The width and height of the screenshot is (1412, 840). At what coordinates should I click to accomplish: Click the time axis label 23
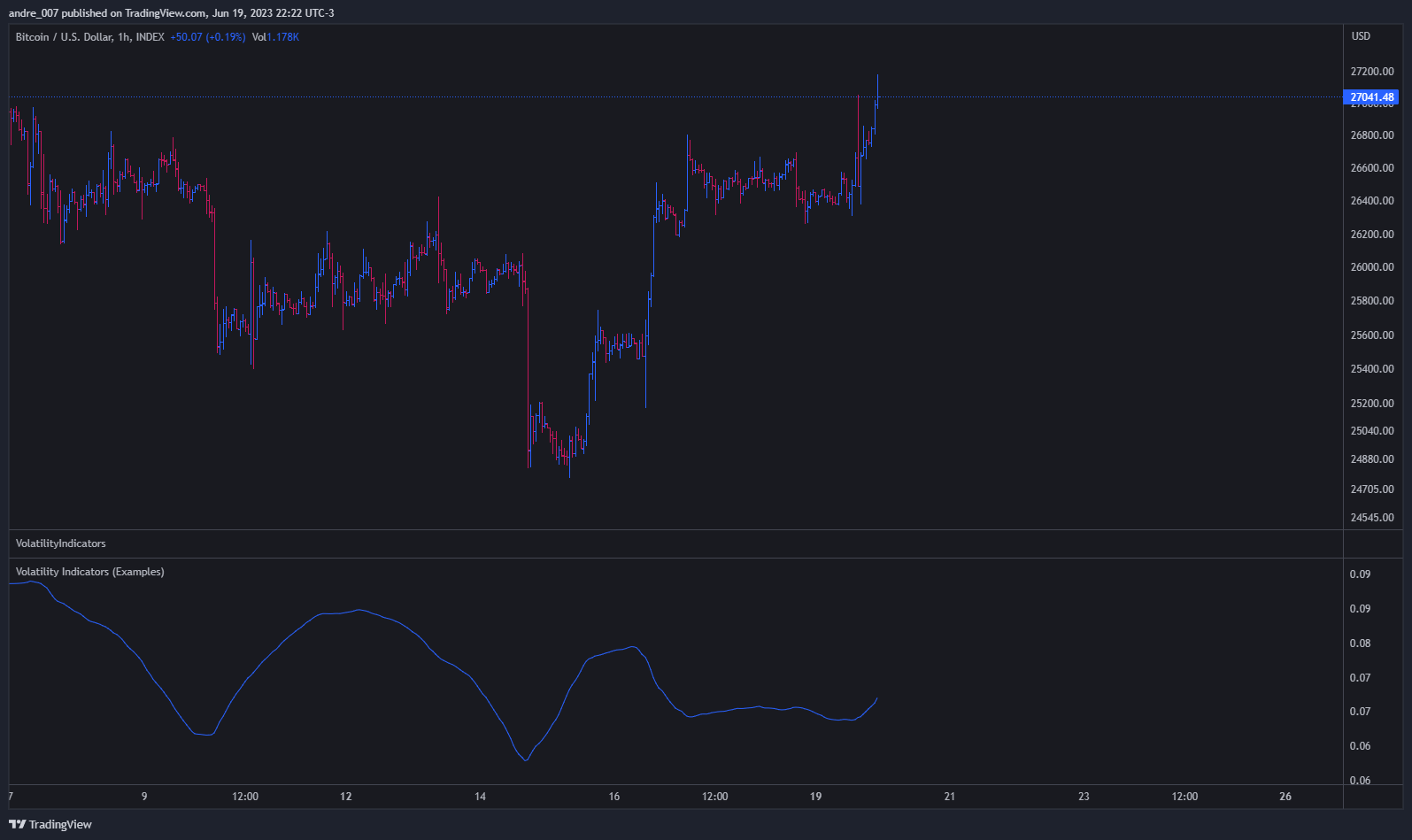click(x=1084, y=797)
